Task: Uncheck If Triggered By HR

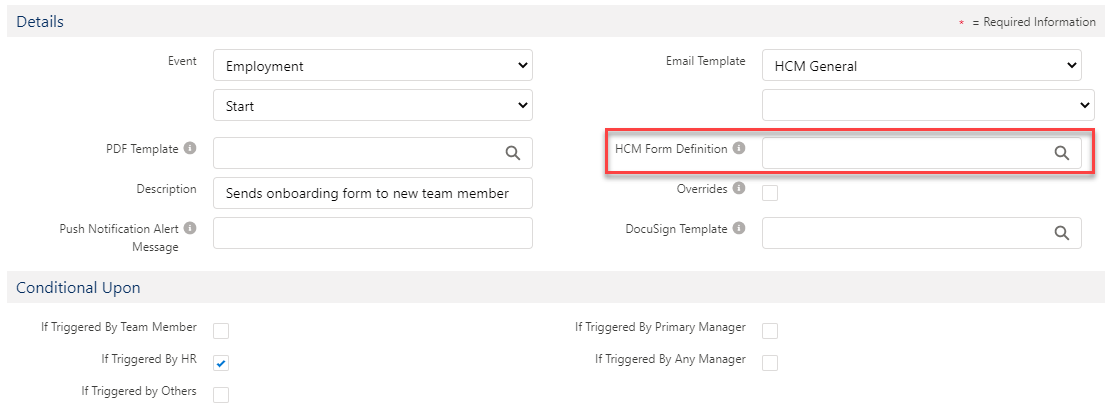Action: coord(221,363)
